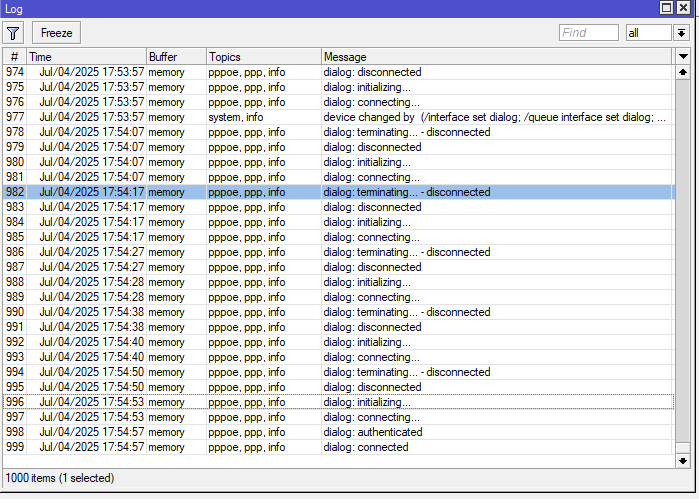699x499 pixels.
Task: Select log row 994 terminating message
Action: pyautogui.click(x=338, y=372)
